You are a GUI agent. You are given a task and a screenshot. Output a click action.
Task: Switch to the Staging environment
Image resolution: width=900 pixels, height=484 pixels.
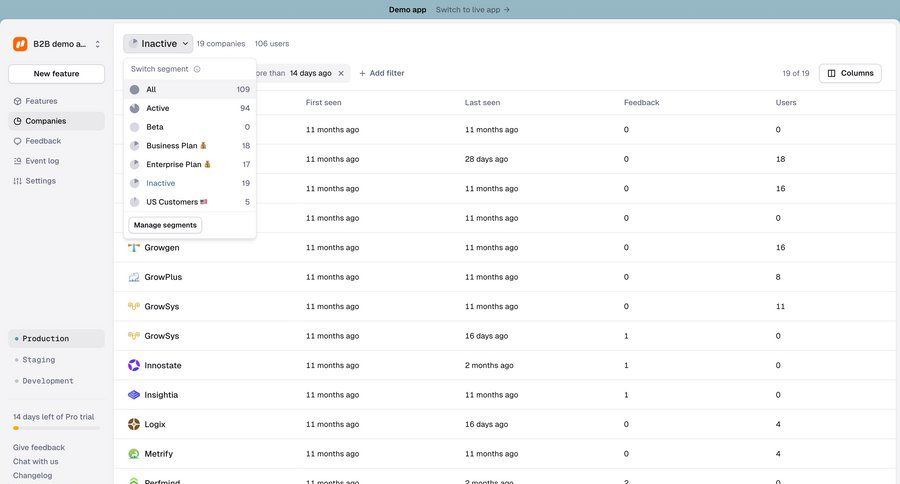point(56,360)
